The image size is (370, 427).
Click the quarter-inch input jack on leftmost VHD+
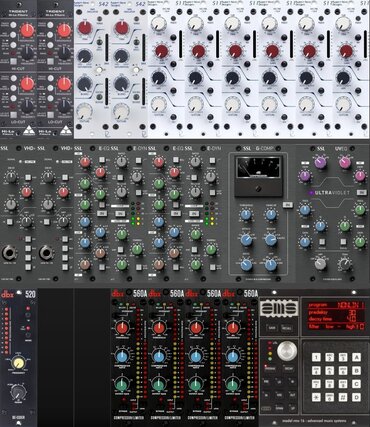pos(9,253)
